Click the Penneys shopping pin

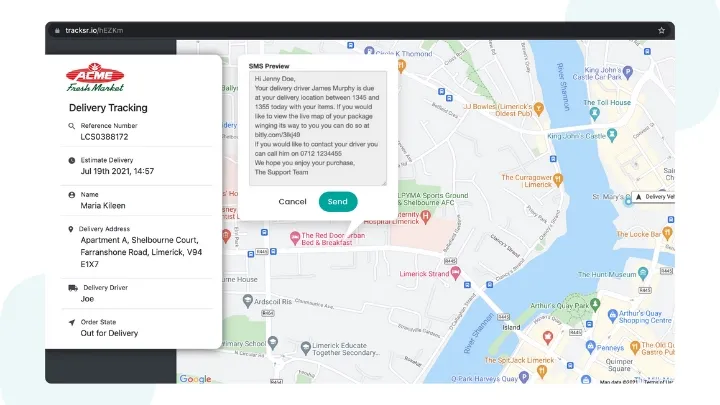click(591, 347)
